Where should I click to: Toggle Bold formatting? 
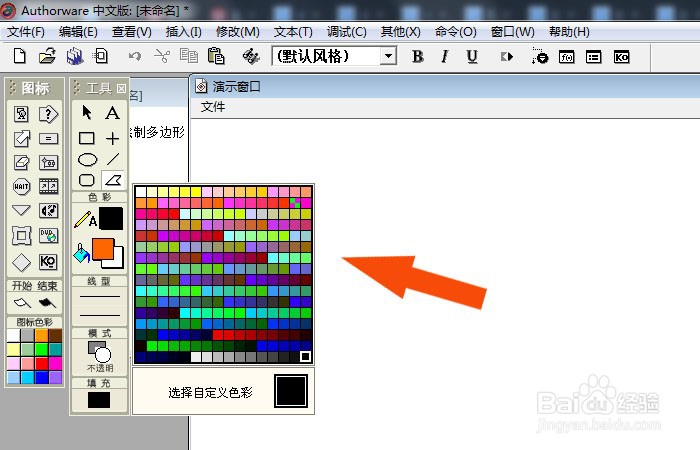pos(418,56)
